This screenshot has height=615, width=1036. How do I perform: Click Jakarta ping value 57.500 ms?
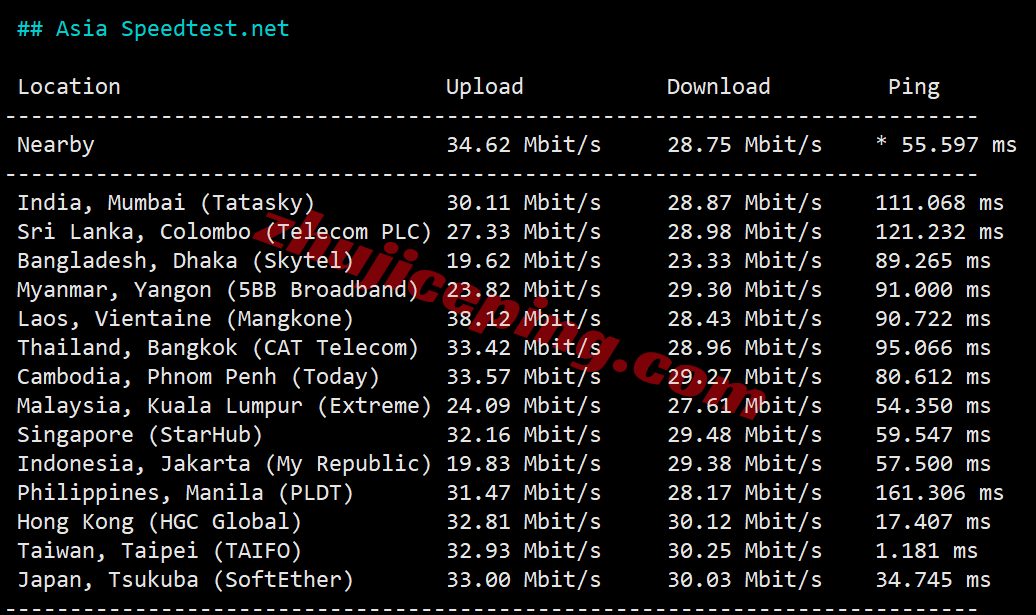point(933,464)
